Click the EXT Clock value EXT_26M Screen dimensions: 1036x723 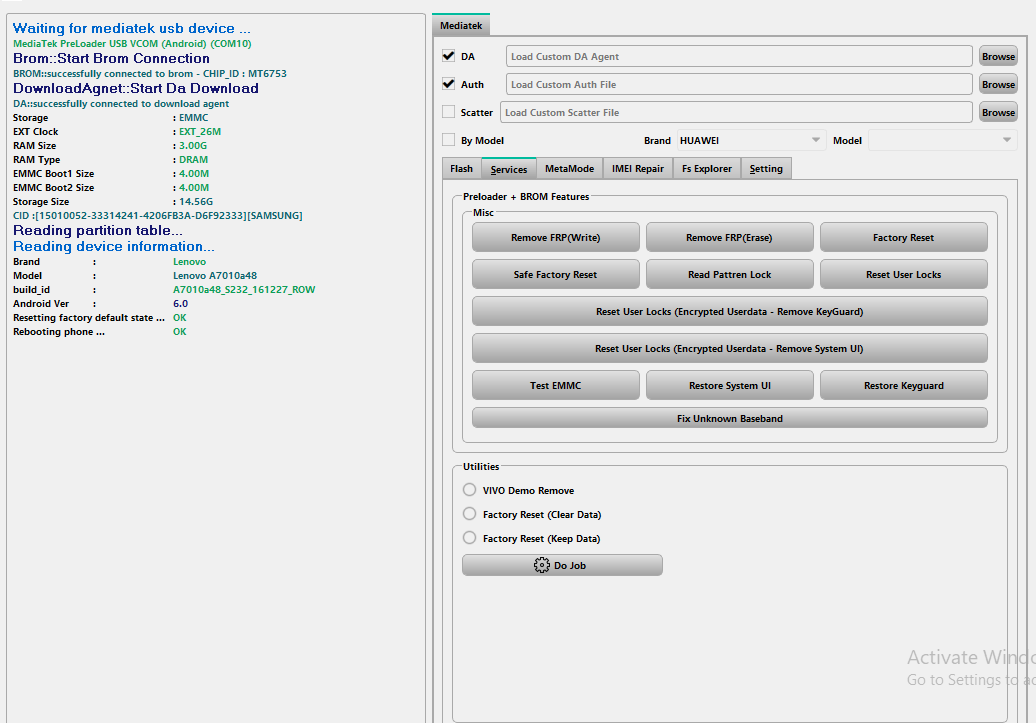(x=200, y=132)
